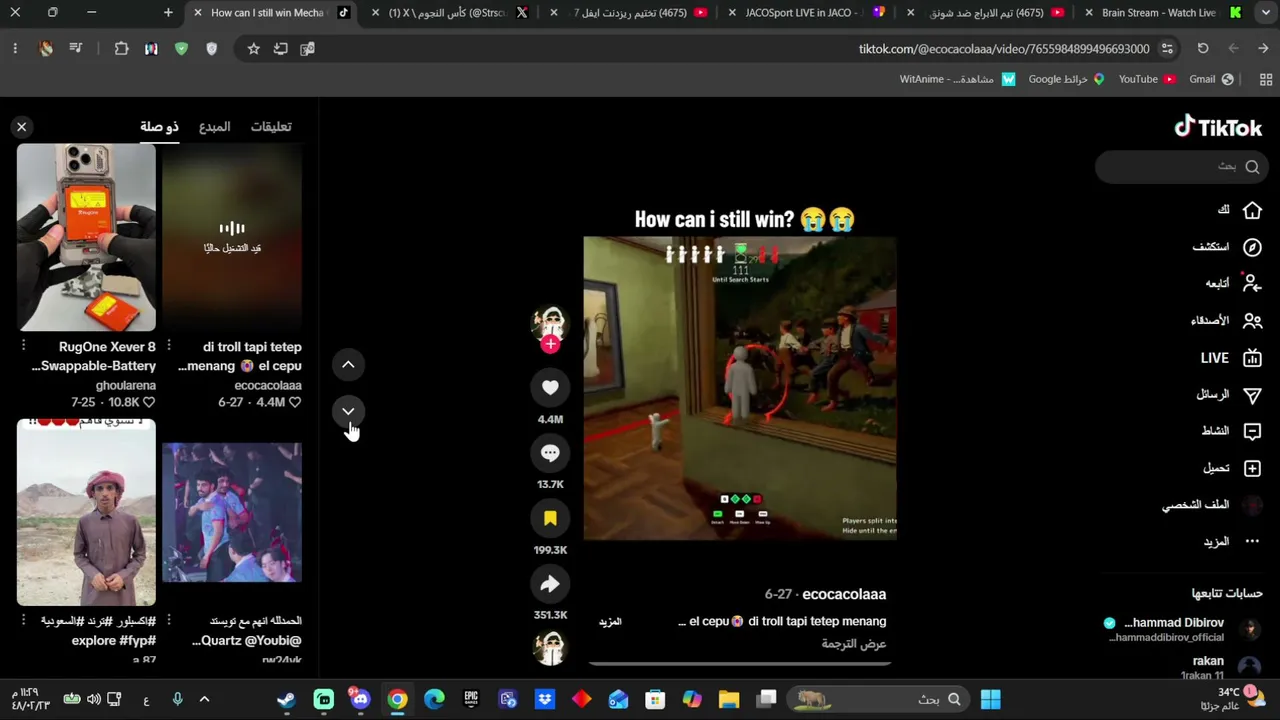
Task: Open ecocacolaaa username below the video
Action: click(844, 594)
